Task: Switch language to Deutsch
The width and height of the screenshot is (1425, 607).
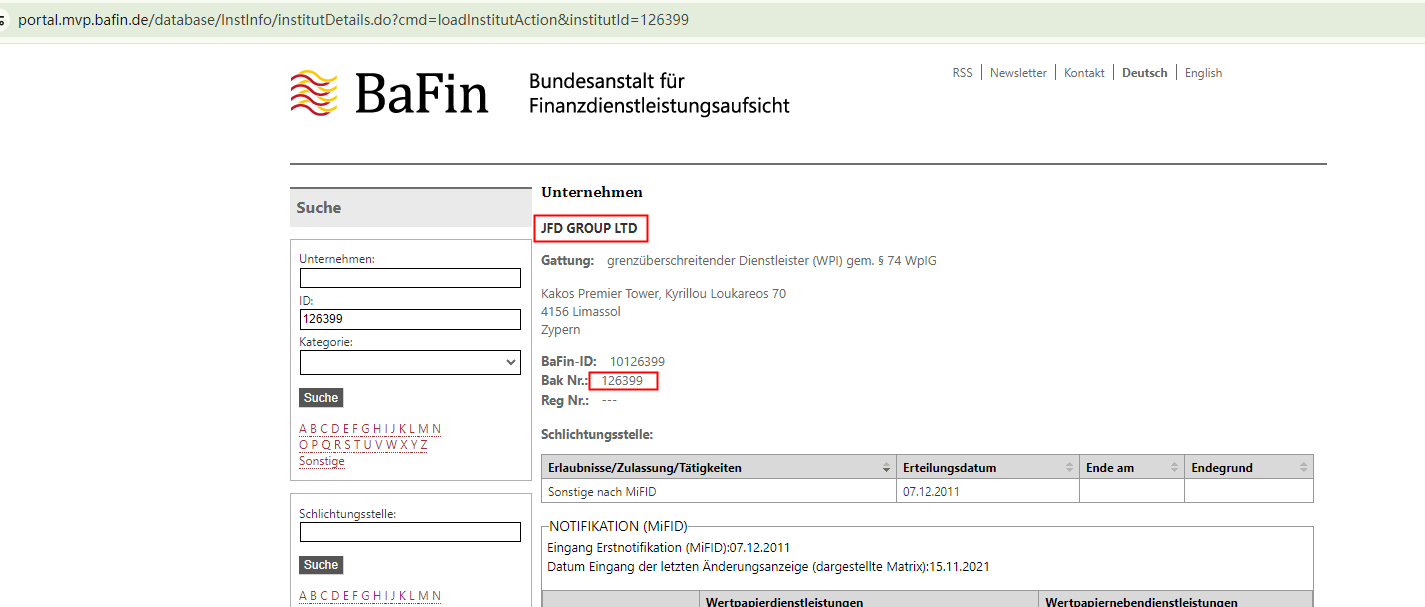Action: tap(1144, 73)
